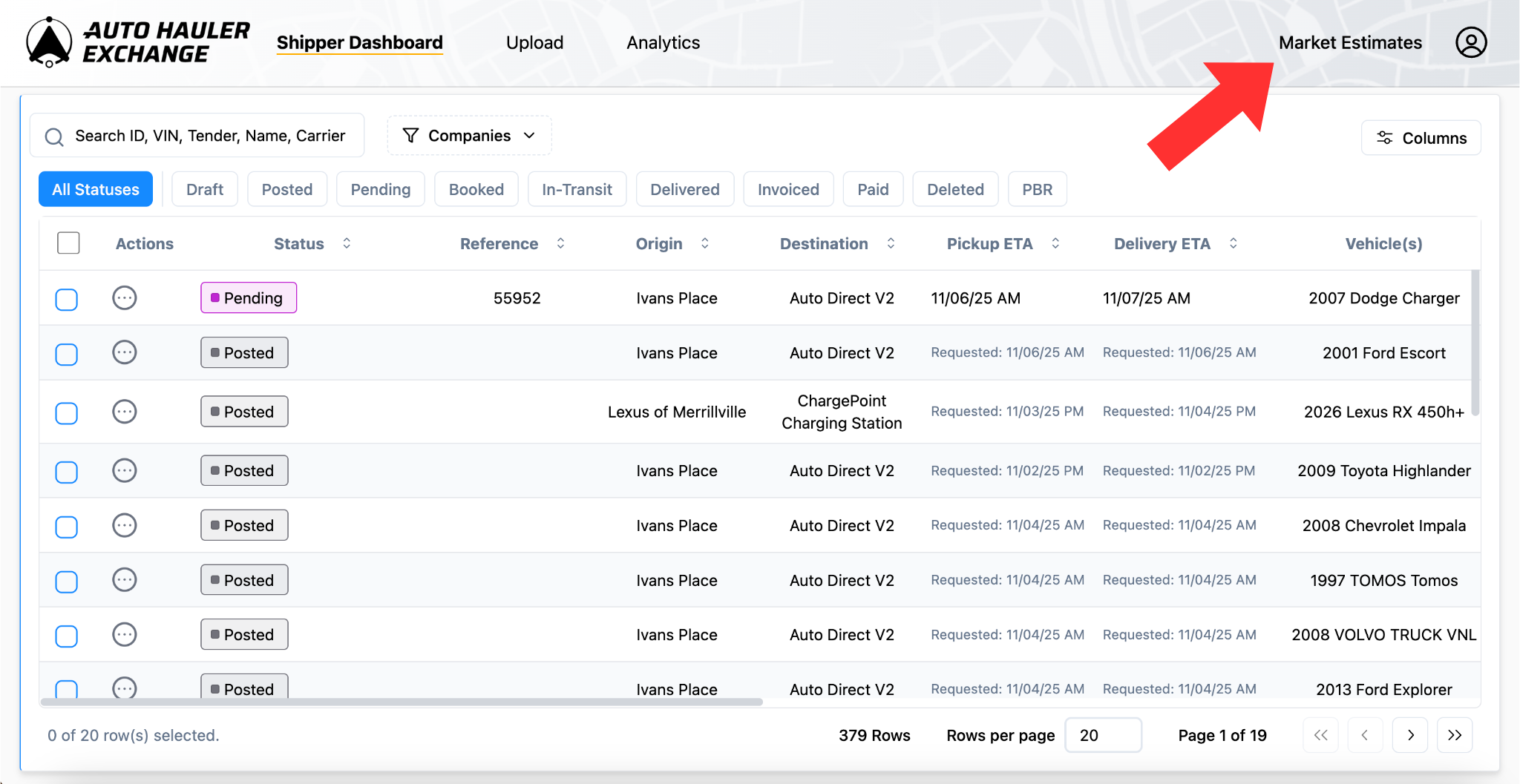Open the Columns configuration control
The image size is (1520, 784).
point(1420,137)
